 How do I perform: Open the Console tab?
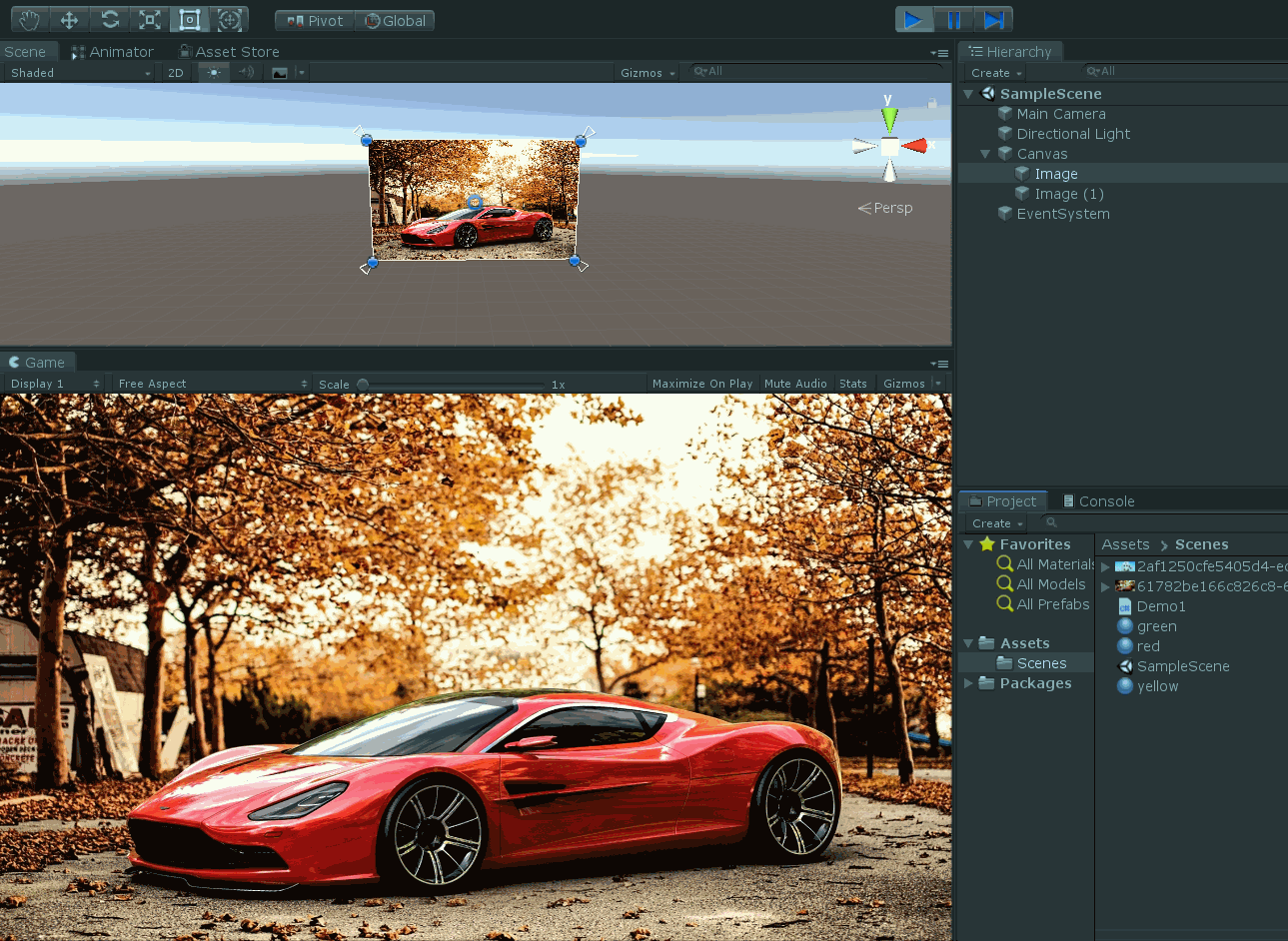[1098, 501]
